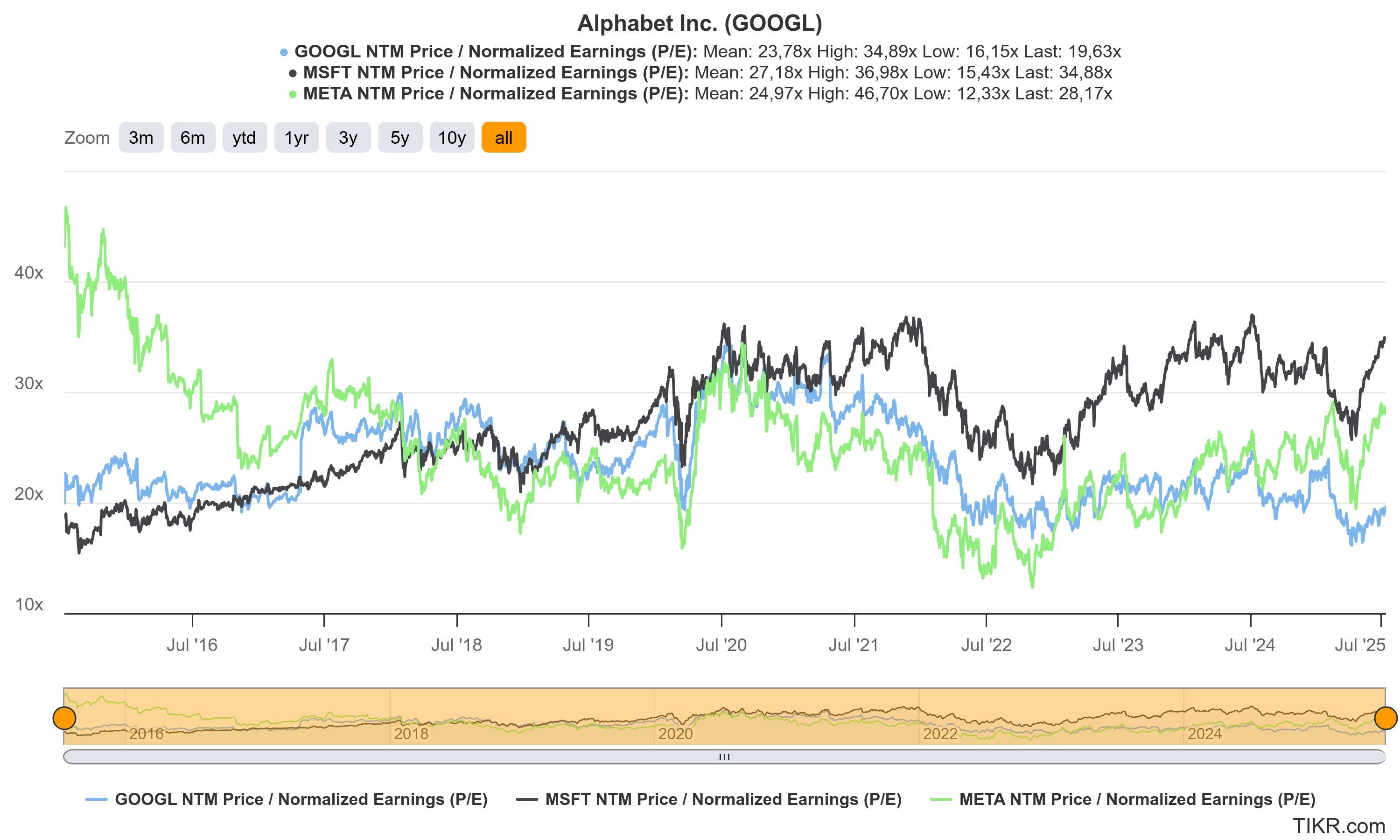Choose the 1yr zoom range

pyautogui.click(x=296, y=138)
